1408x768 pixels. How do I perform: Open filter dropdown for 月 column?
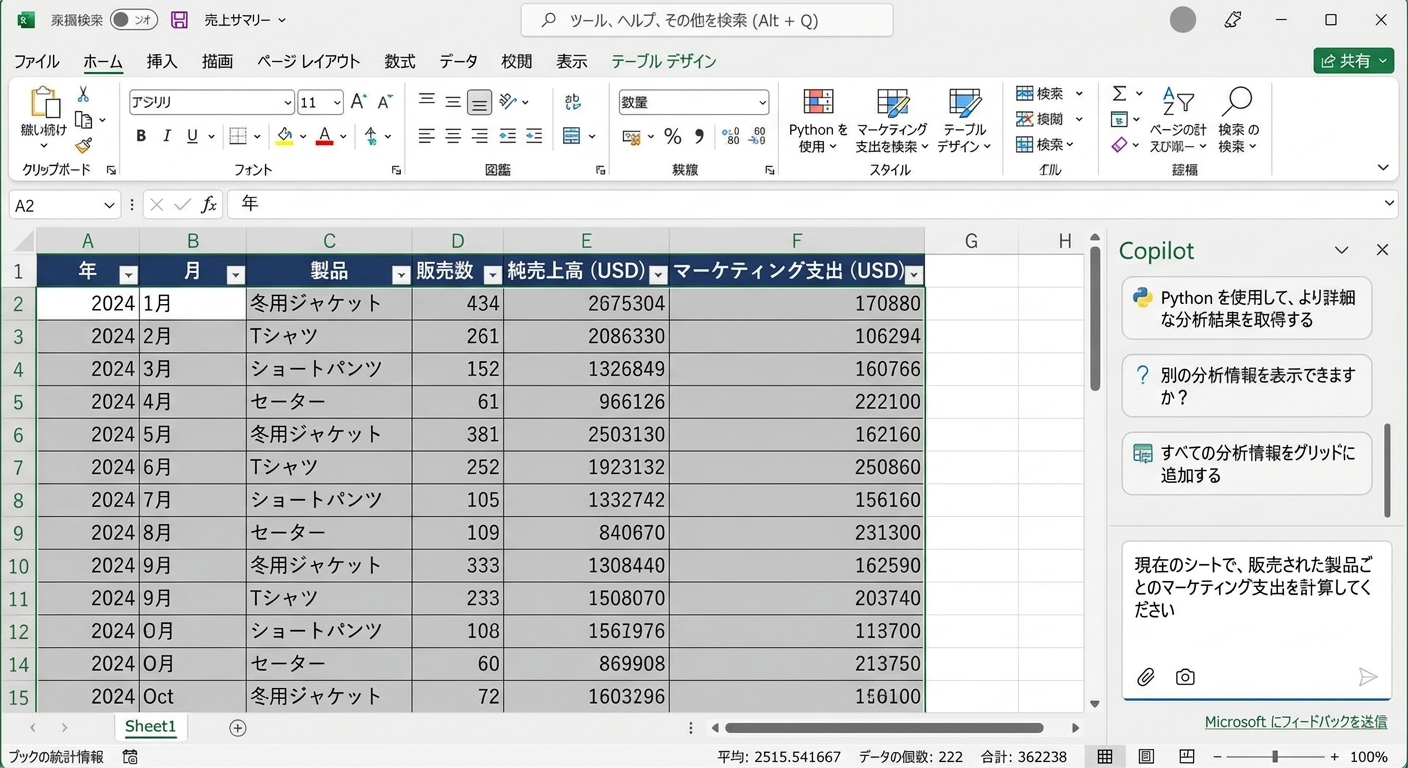(x=235, y=274)
